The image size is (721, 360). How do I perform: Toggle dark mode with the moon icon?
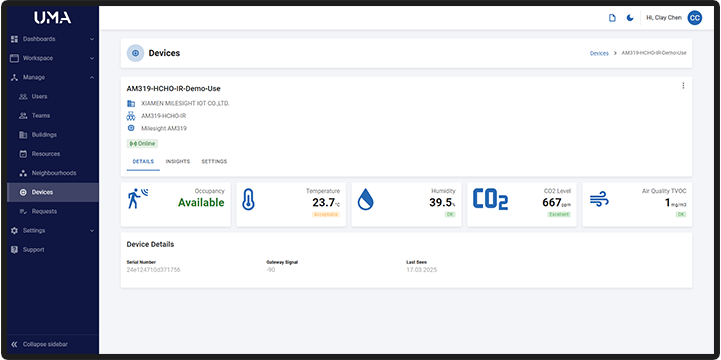pos(630,18)
